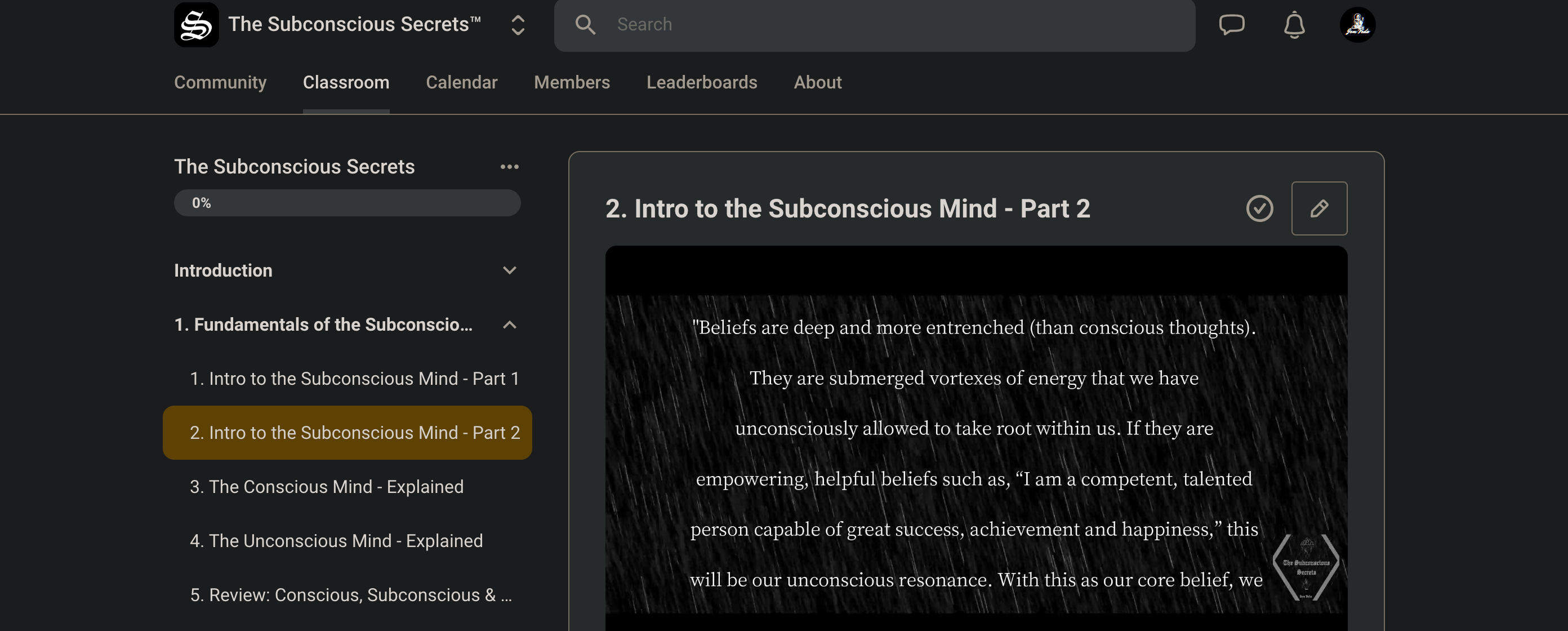
Task: Open The Conscious Mind - Explained lesson
Action: [326, 487]
